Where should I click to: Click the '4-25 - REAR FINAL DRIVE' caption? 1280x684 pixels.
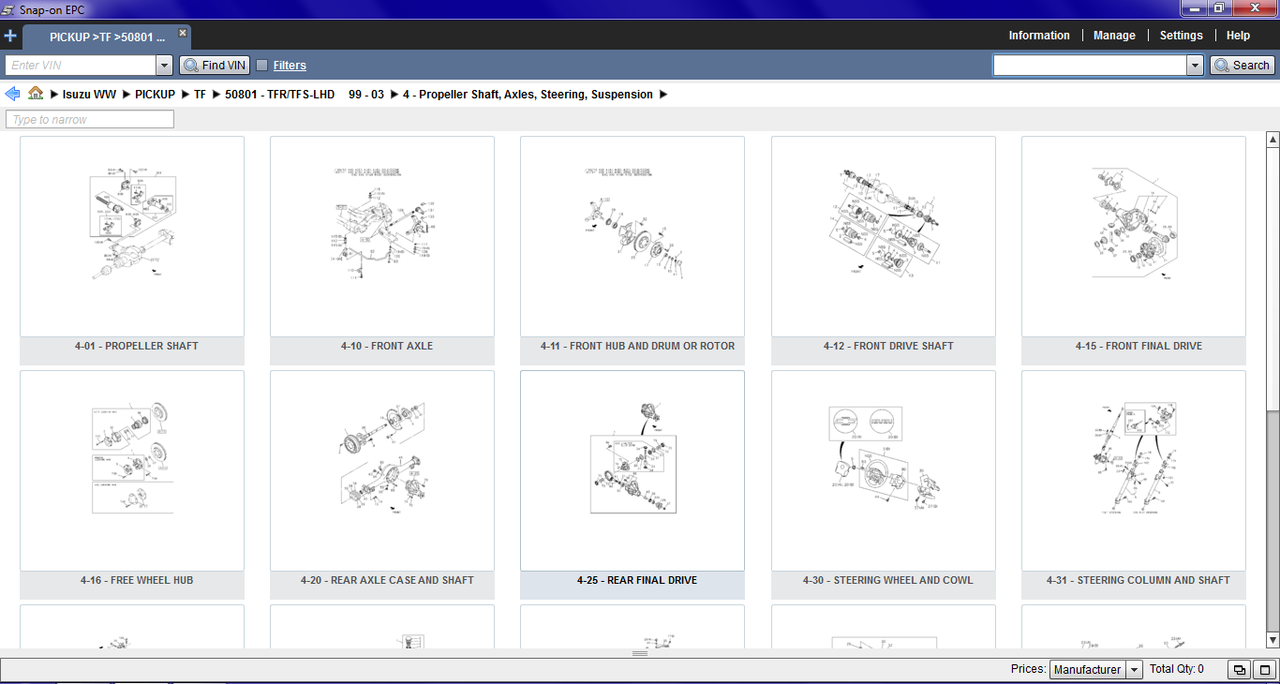point(637,580)
